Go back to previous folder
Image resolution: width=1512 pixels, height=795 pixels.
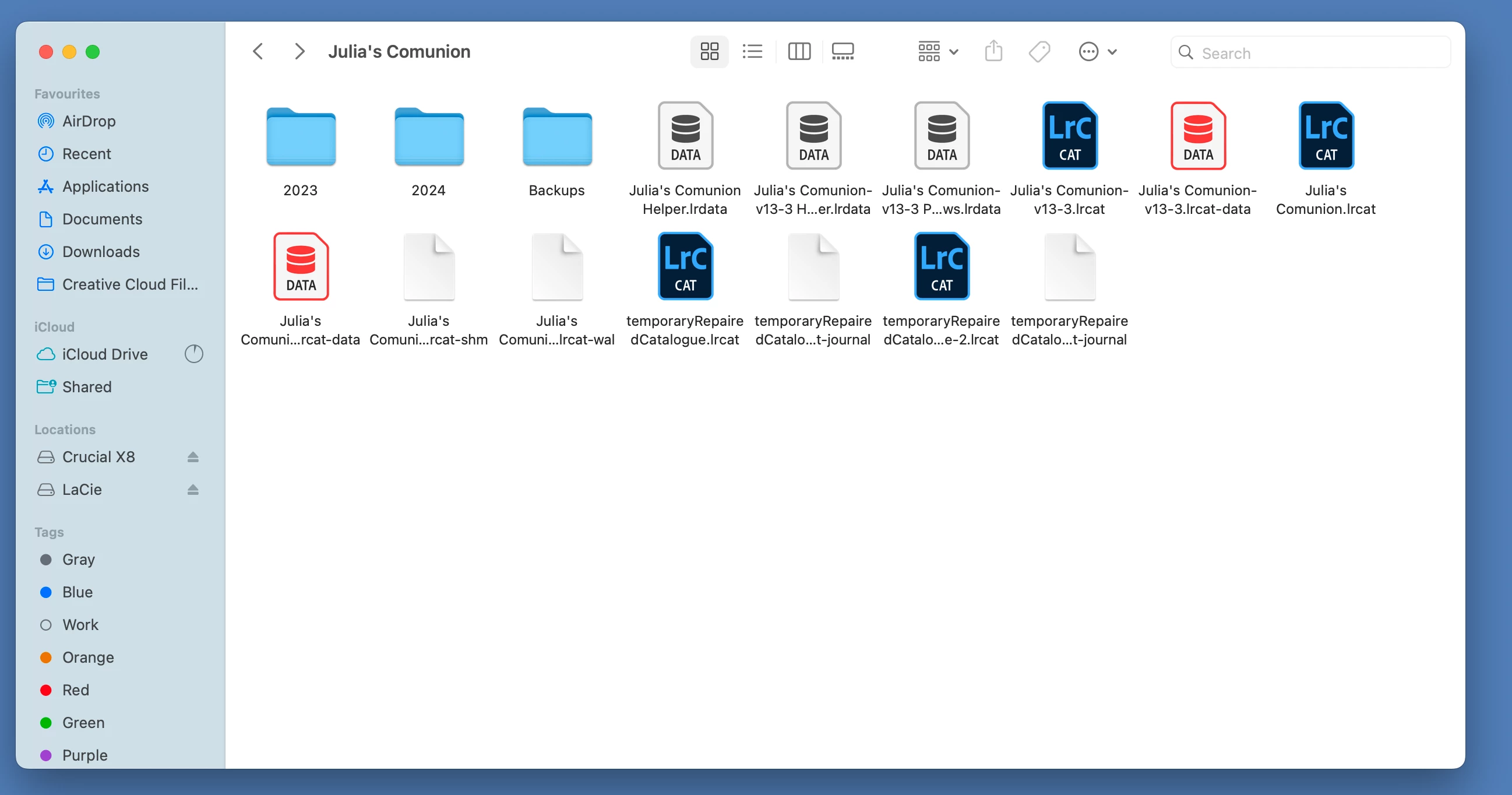pyautogui.click(x=258, y=52)
